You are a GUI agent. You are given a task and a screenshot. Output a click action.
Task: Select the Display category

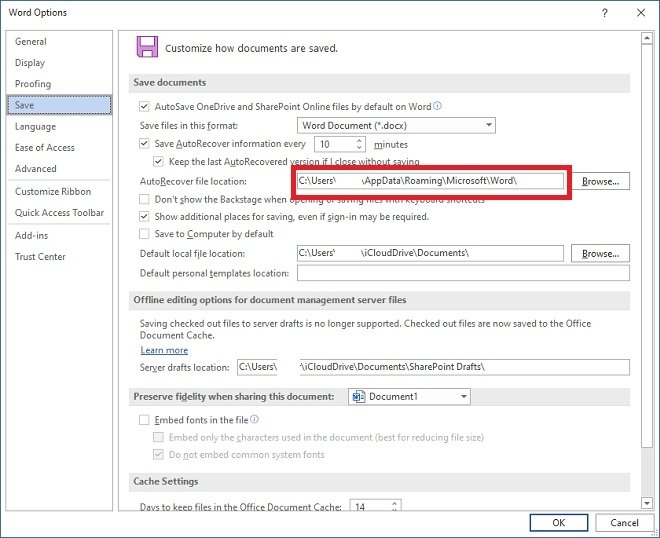(x=59, y=63)
